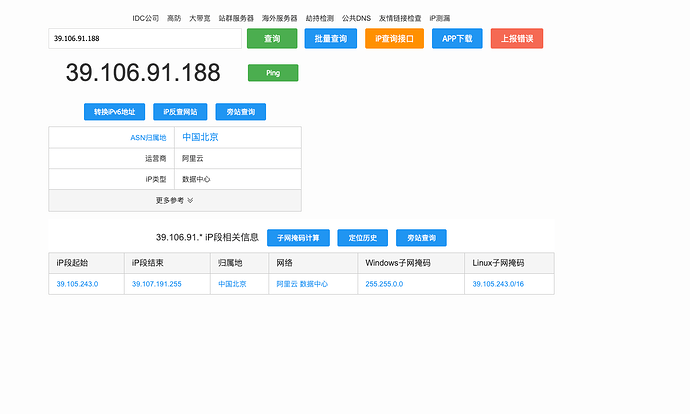The width and height of the screenshot is (690, 414).
Task: Expand the 更多参考 section
Action: click(x=175, y=201)
